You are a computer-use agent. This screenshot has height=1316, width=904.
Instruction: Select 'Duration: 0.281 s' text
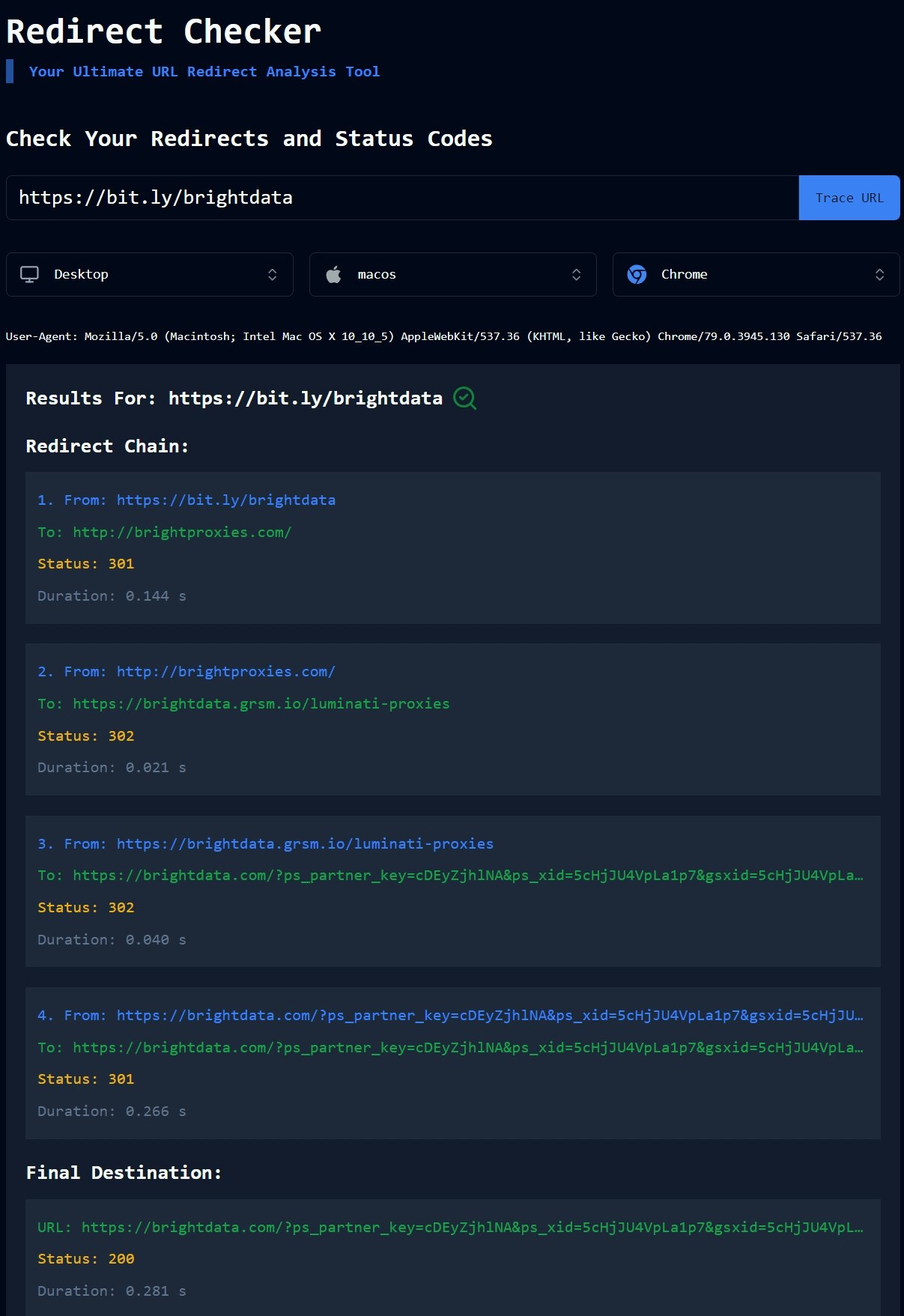pyautogui.click(x=112, y=1291)
